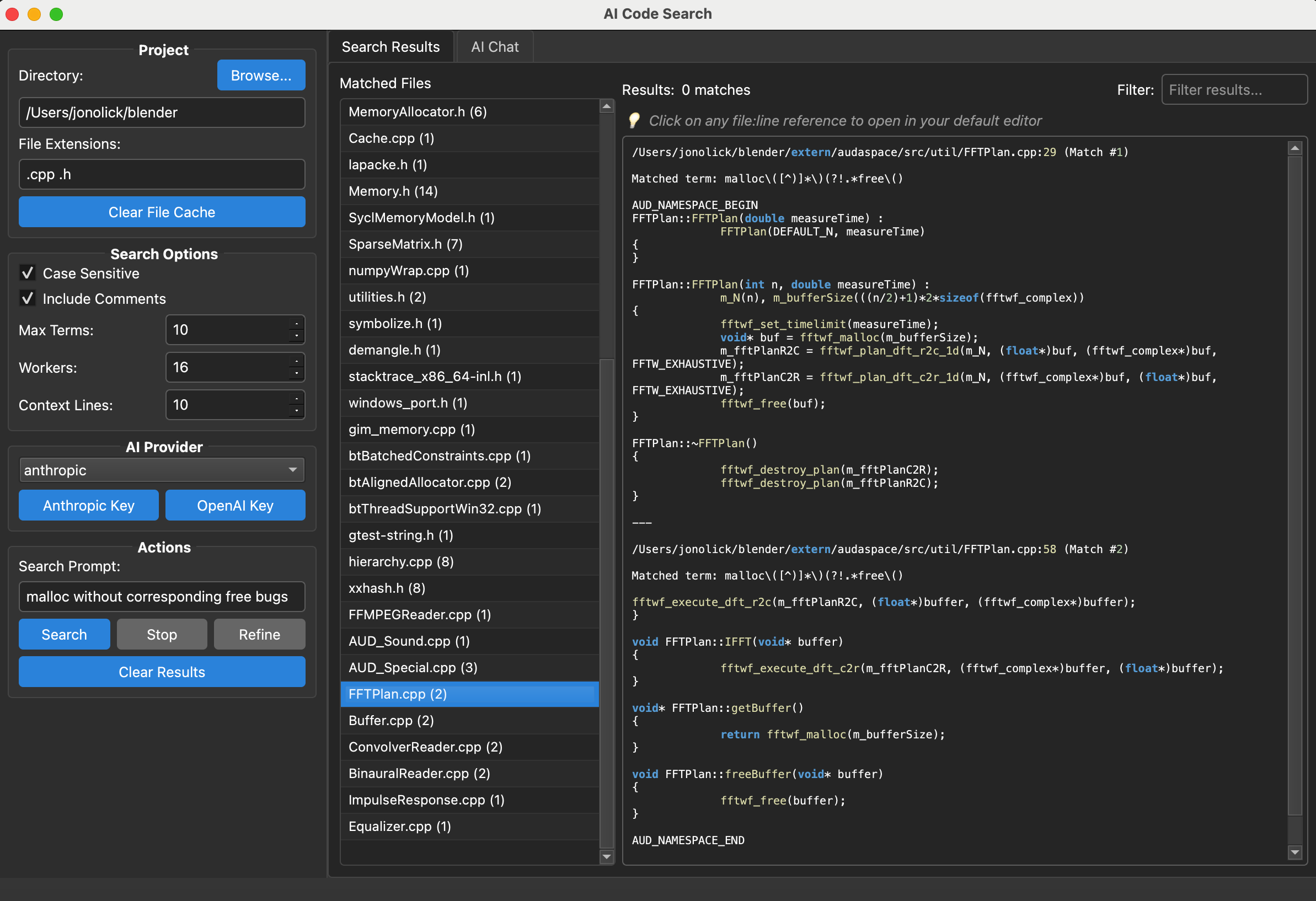The width and height of the screenshot is (1316, 901).
Task: Select the Search Results tab
Action: tap(390, 47)
